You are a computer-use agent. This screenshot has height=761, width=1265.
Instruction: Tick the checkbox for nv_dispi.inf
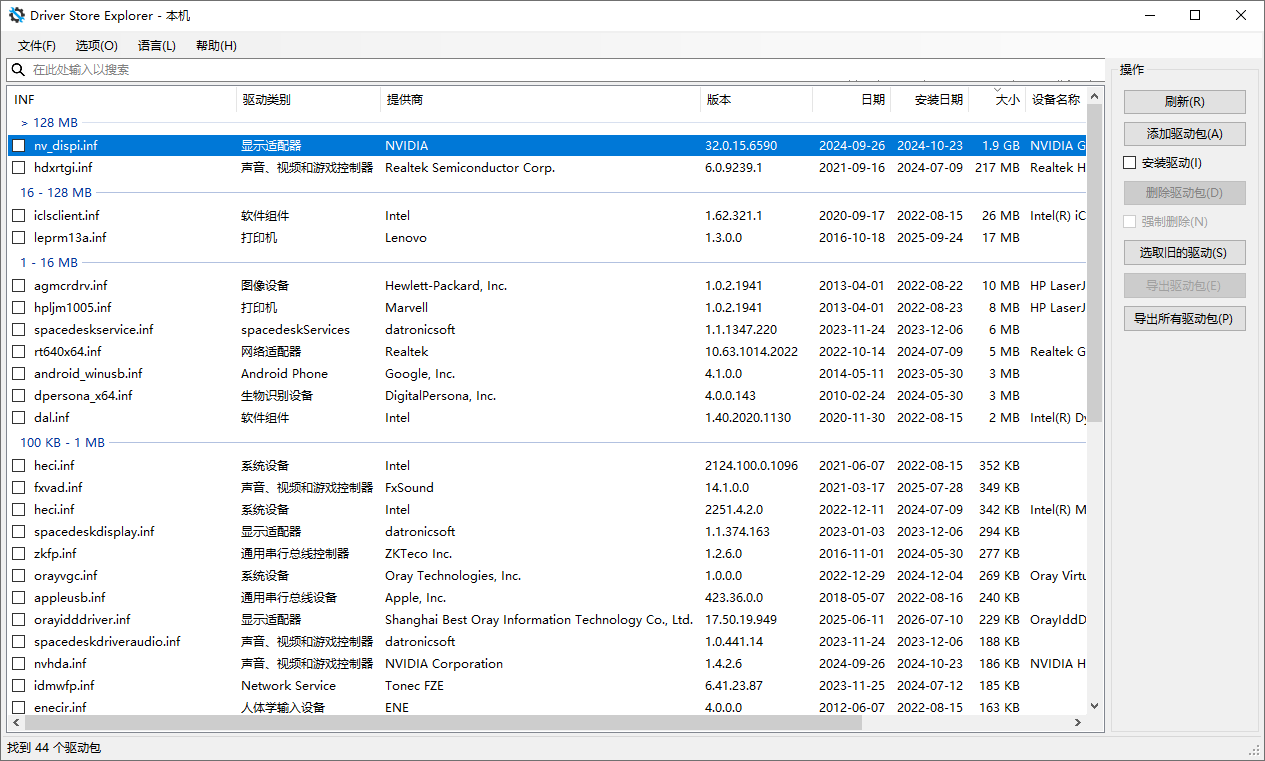pos(18,146)
